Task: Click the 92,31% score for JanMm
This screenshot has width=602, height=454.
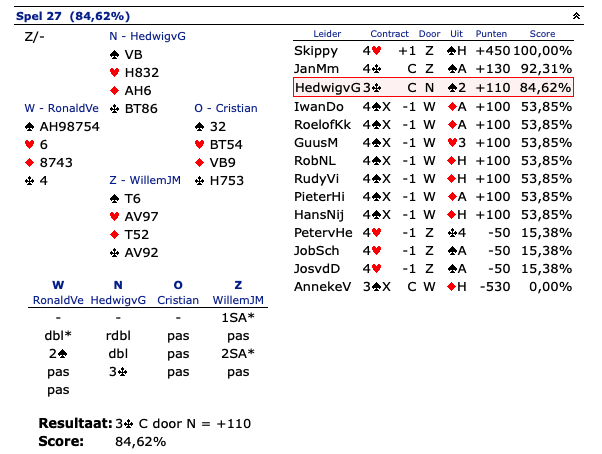Action: [546, 69]
